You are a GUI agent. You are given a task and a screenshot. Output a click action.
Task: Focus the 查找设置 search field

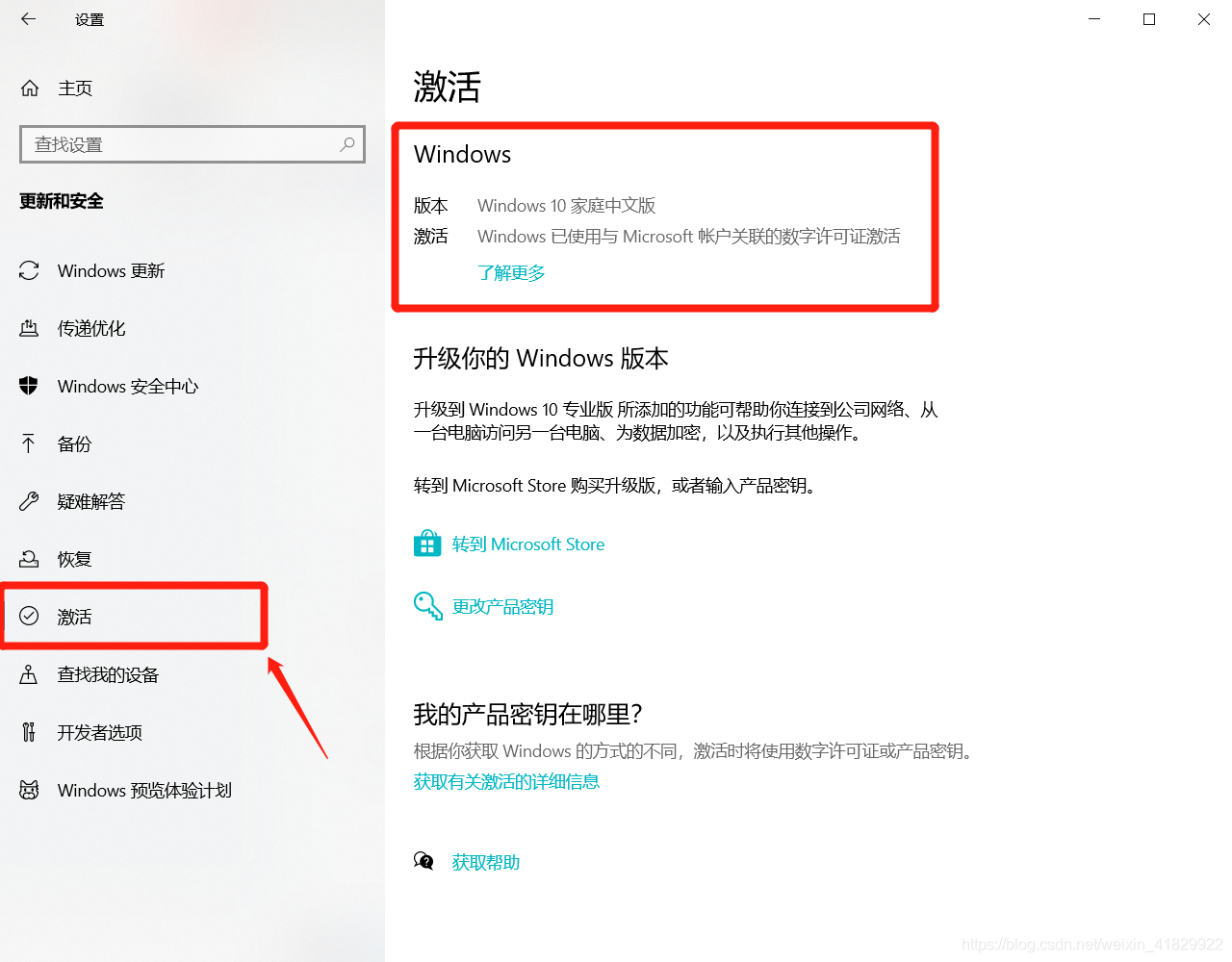click(192, 144)
